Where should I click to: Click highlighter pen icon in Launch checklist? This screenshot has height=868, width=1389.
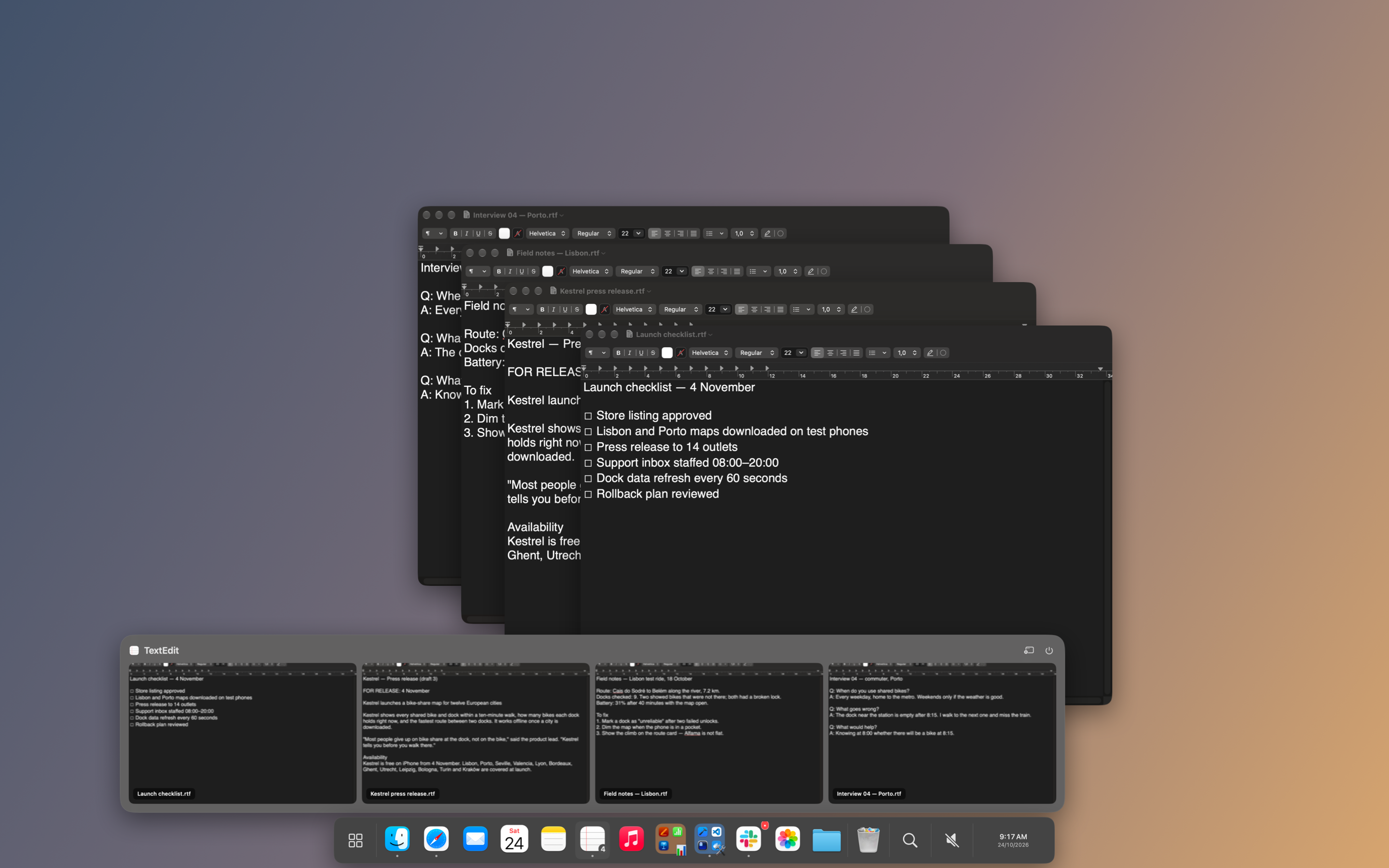pos(930,353)
